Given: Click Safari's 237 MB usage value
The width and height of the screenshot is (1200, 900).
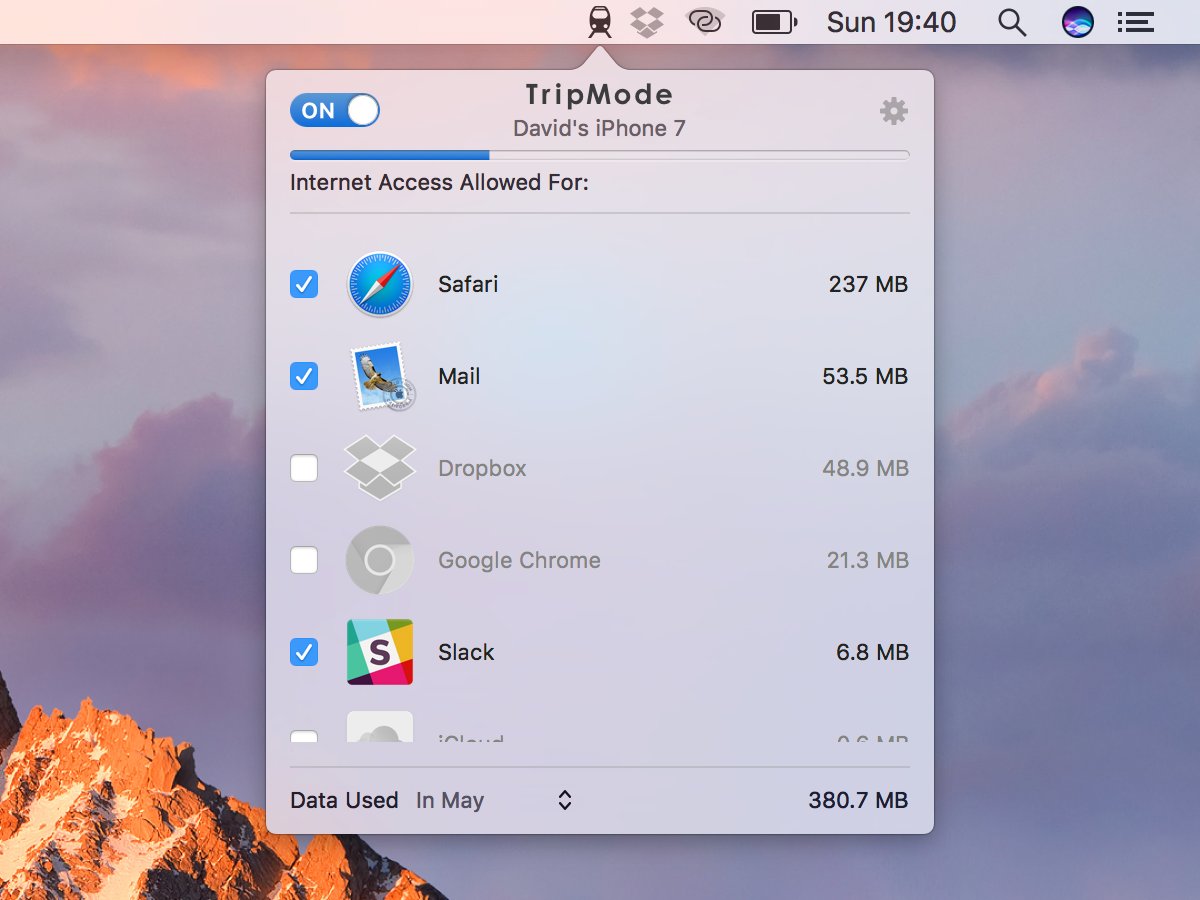Looking at the screenshot, I should pos(868,284).
